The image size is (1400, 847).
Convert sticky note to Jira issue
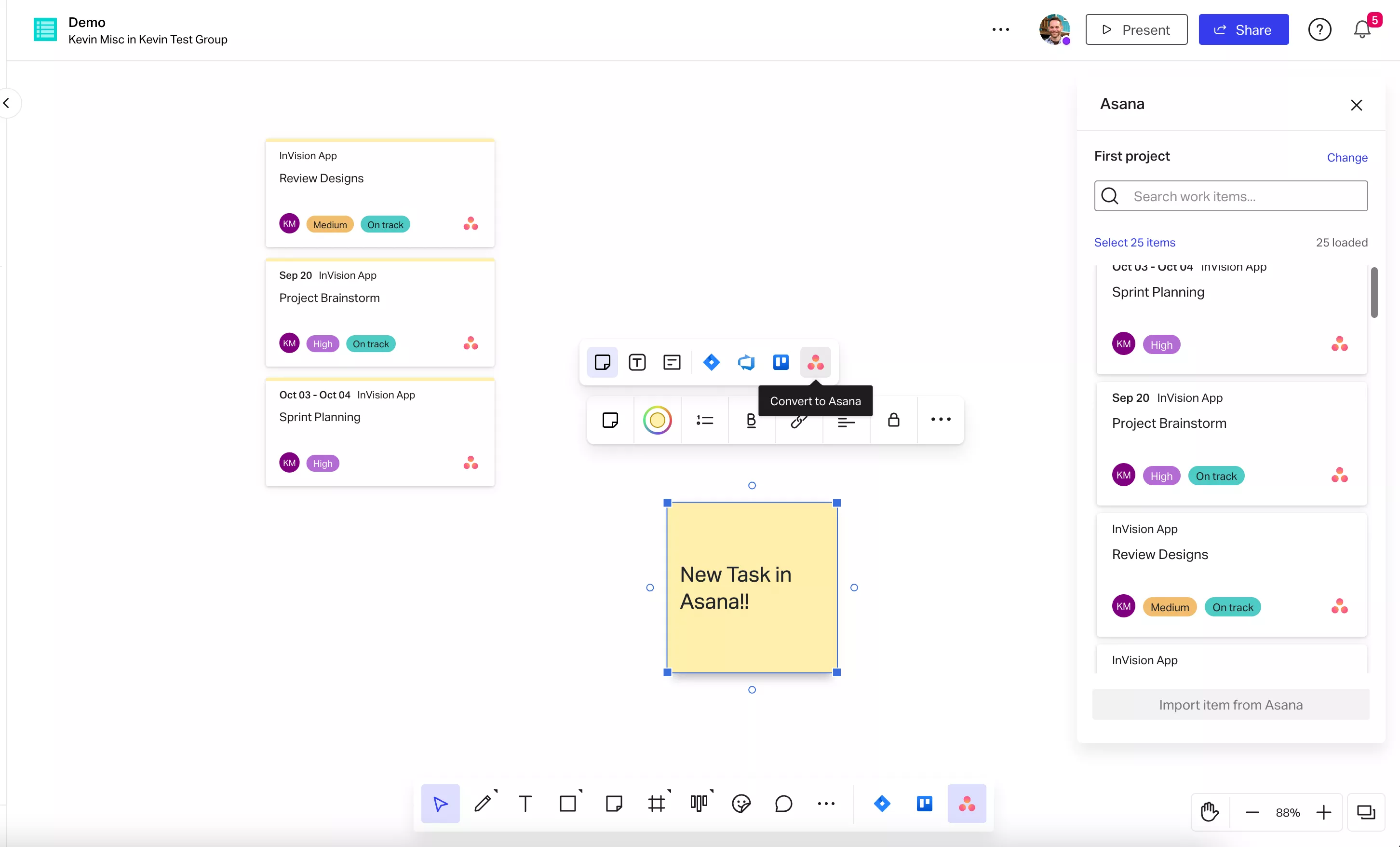click(x=712, y=362)
